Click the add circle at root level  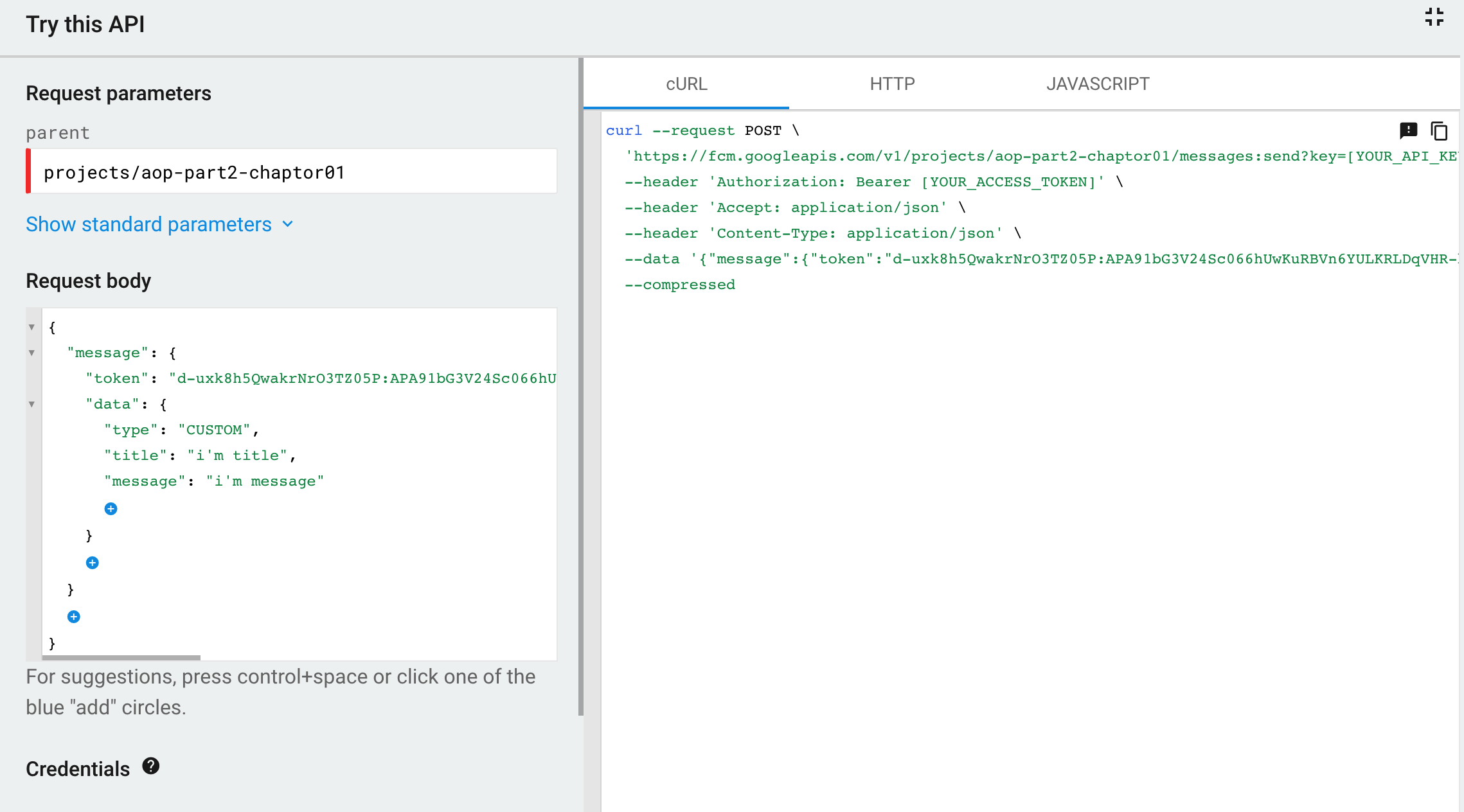click(74, 617)
